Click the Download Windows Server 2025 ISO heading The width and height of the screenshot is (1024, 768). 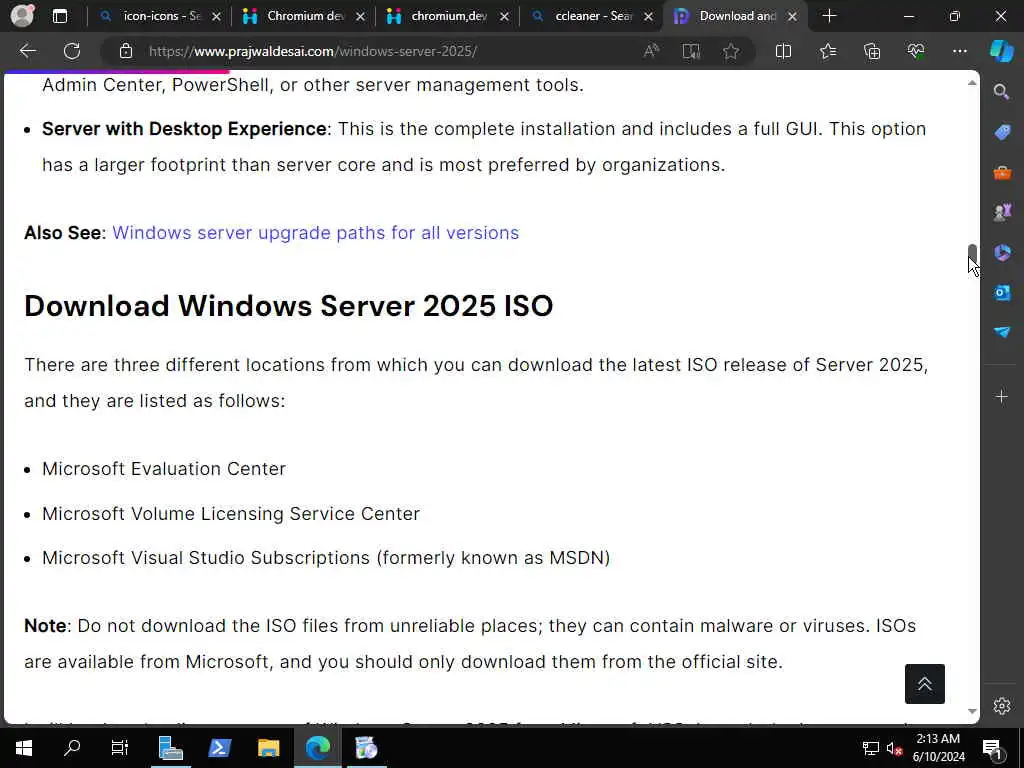coord(289,306)
